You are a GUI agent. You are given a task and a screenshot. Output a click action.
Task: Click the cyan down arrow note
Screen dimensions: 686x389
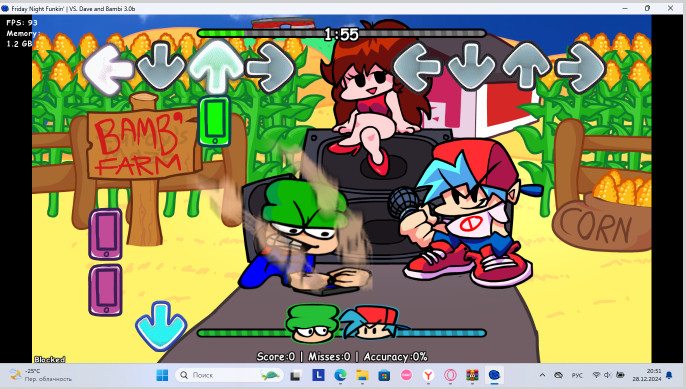tap(161, 326)
